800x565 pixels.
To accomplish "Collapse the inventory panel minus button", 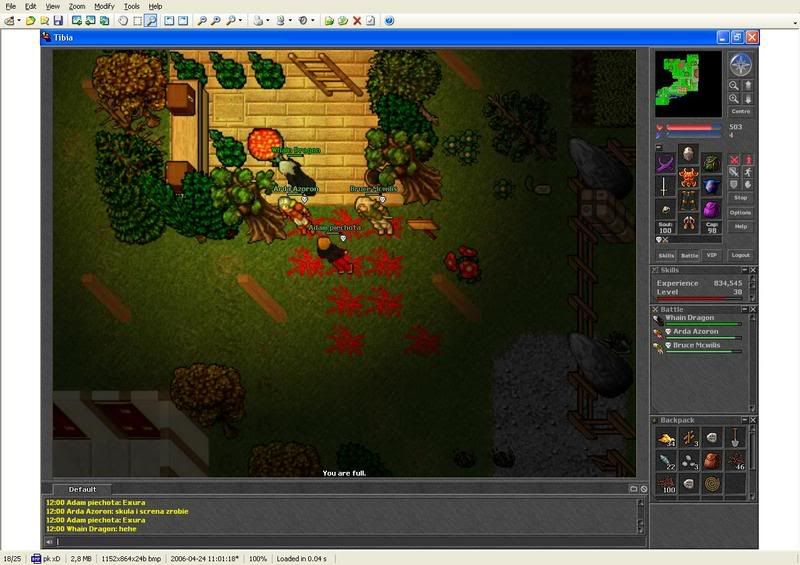I will pos(659,147).
